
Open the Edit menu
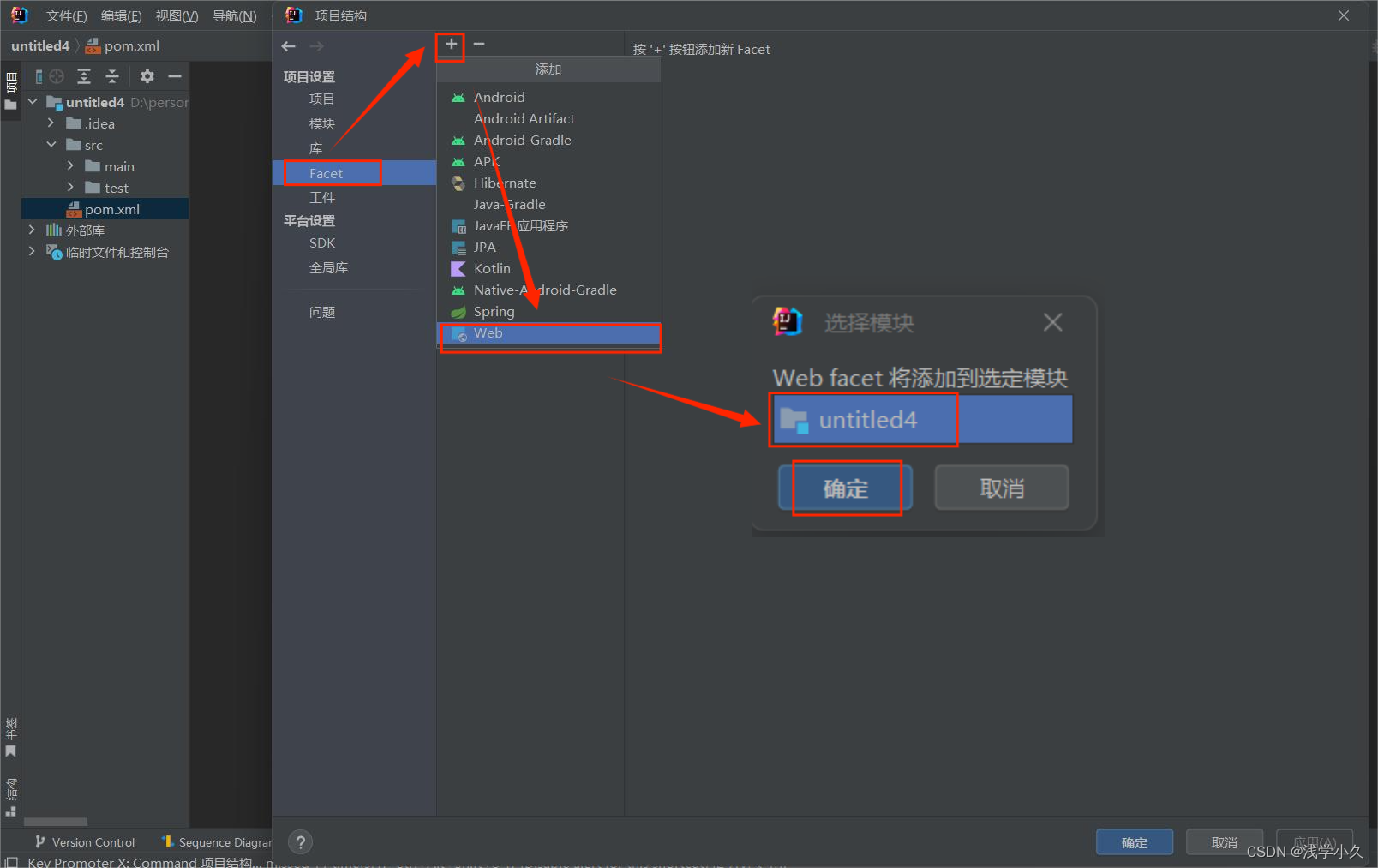click(121, 16)
